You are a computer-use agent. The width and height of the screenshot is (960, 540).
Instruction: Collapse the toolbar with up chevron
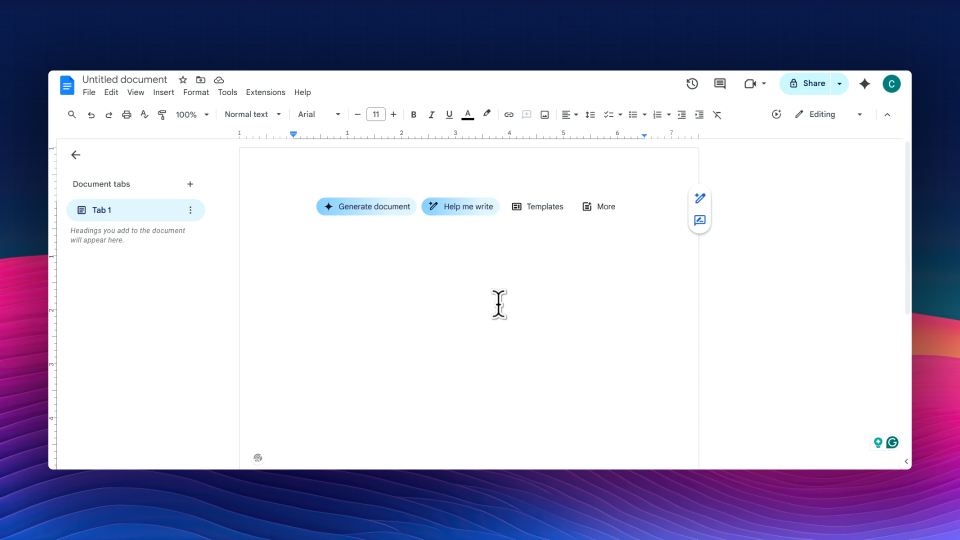pos(887,114)
